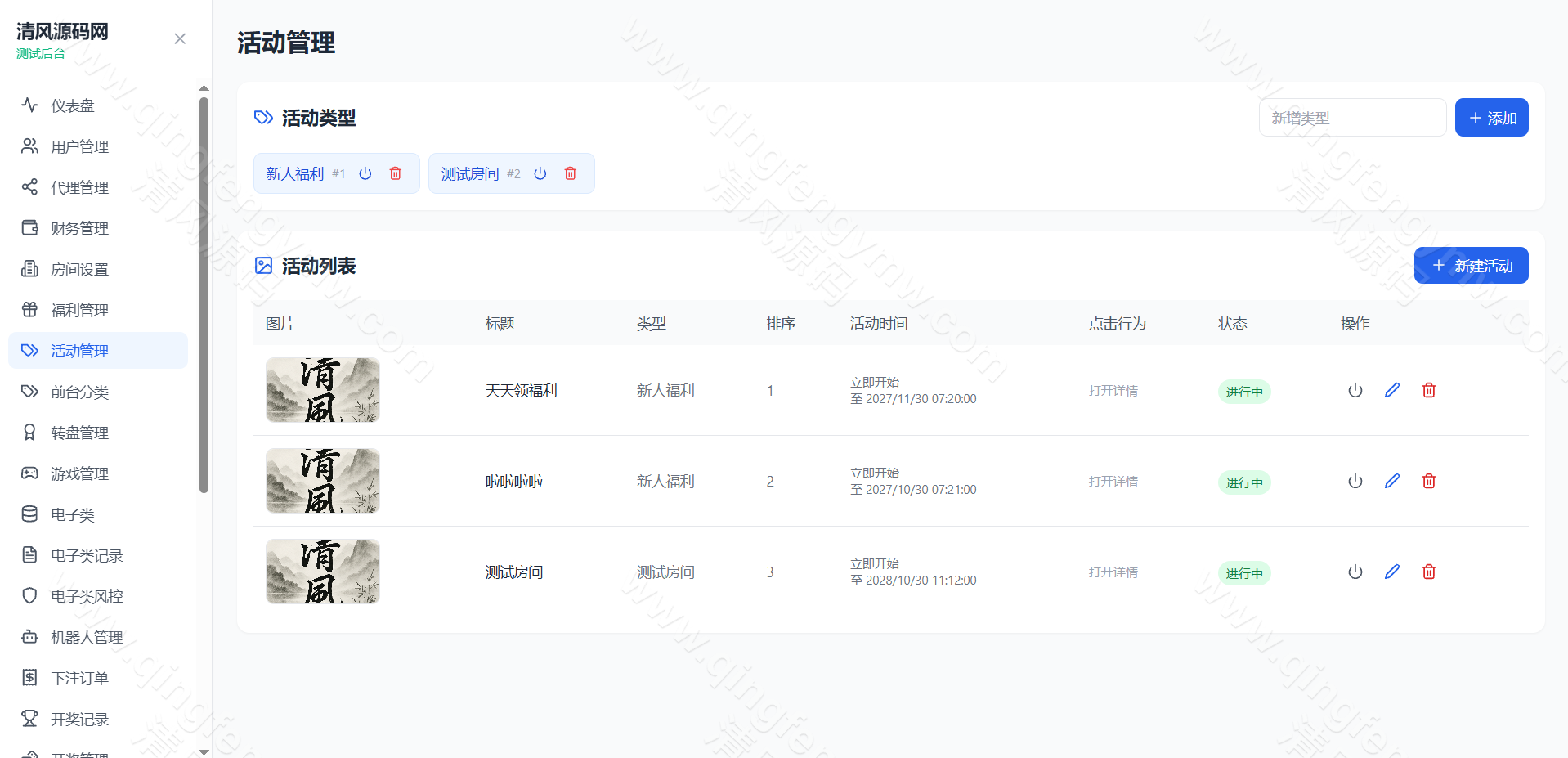The height and width of the screenshot is (758, 1568).
Task: Edit the 天天领福利 activity with pencil icon
Action: point(1392,390)
